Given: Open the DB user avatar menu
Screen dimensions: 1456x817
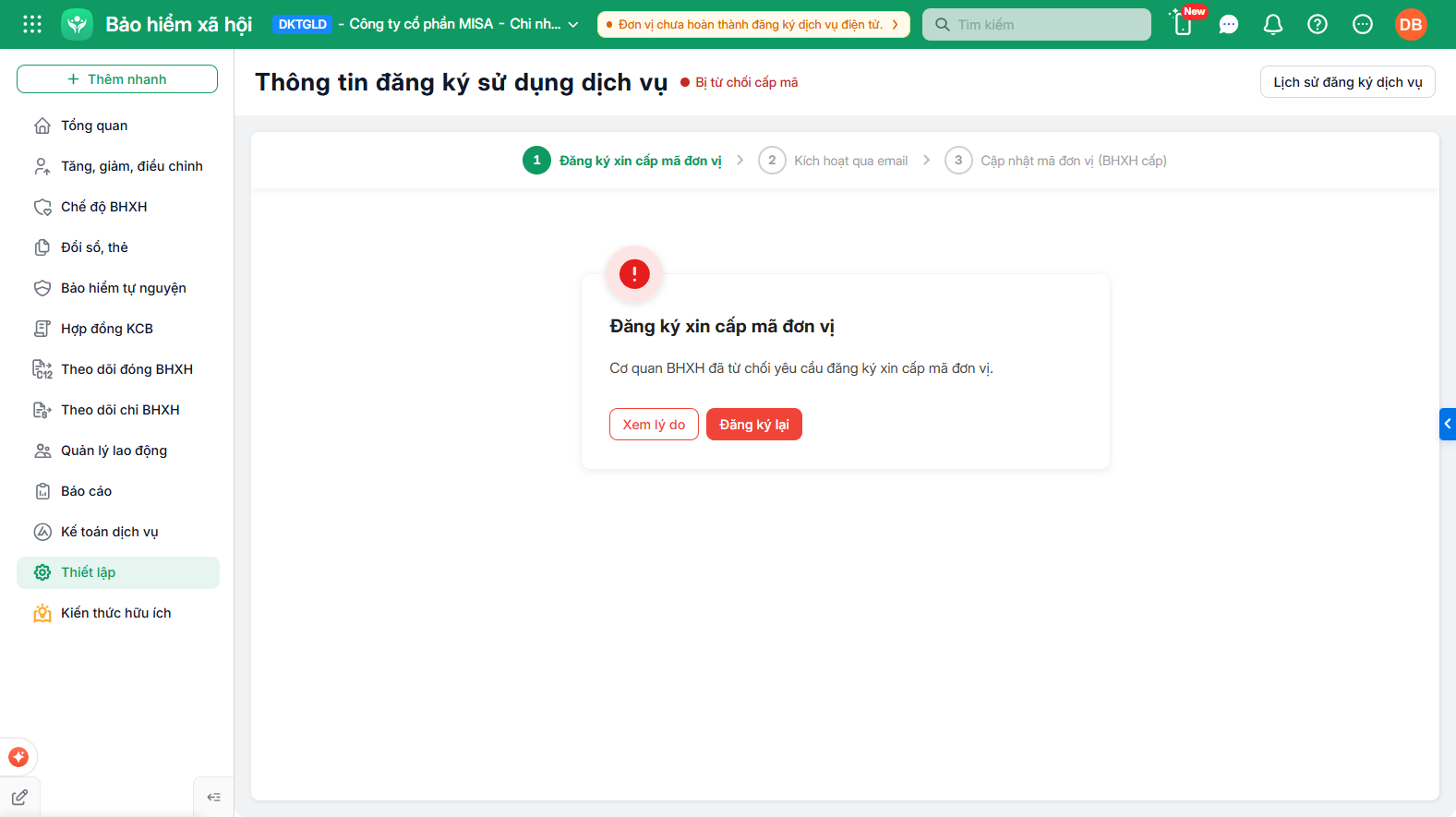Looking at the screenshot, I should click(1411, 24).
